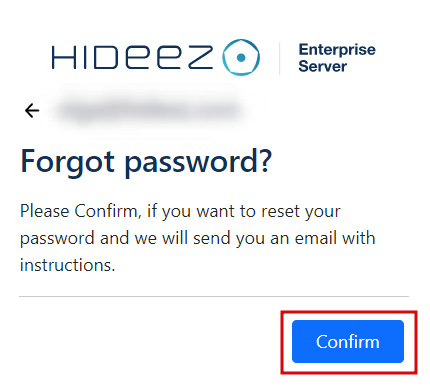
Task: Click the word instructions in the paragraph
Action: [x=68, y=265]
